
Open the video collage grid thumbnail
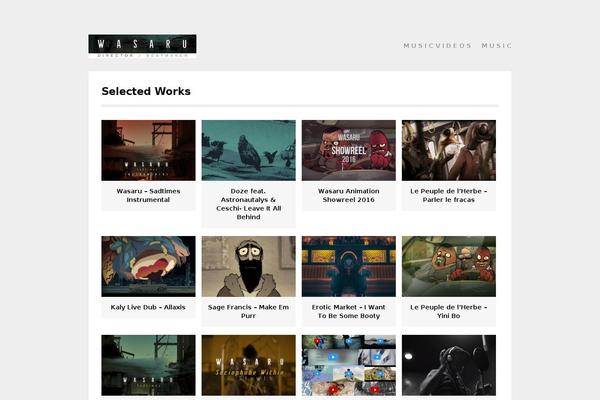pyautogui.click(x=349, y=365)
